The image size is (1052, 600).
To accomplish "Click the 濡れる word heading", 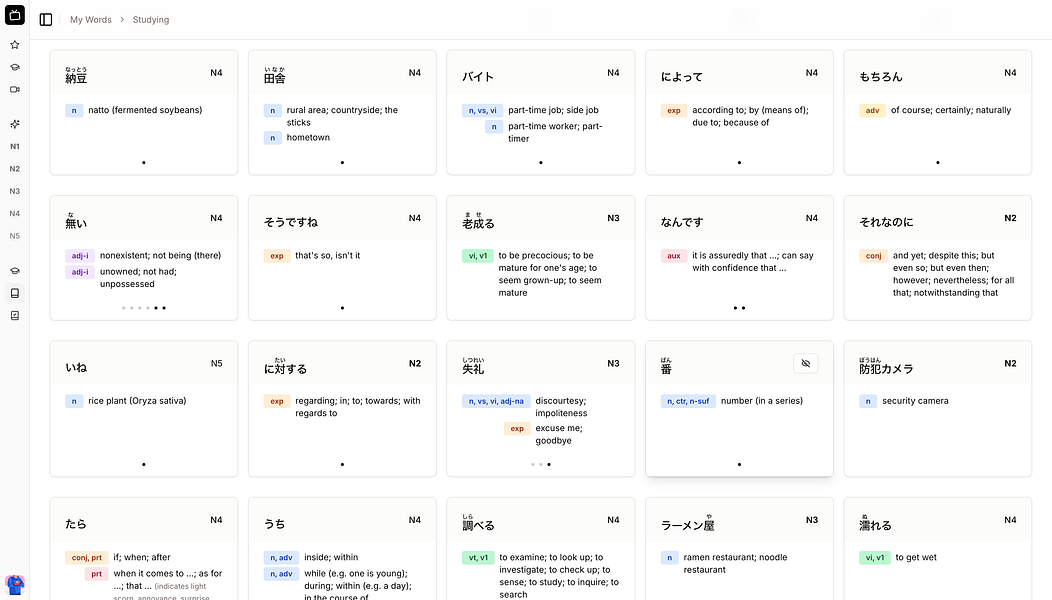I will click(x=876, y=523).
